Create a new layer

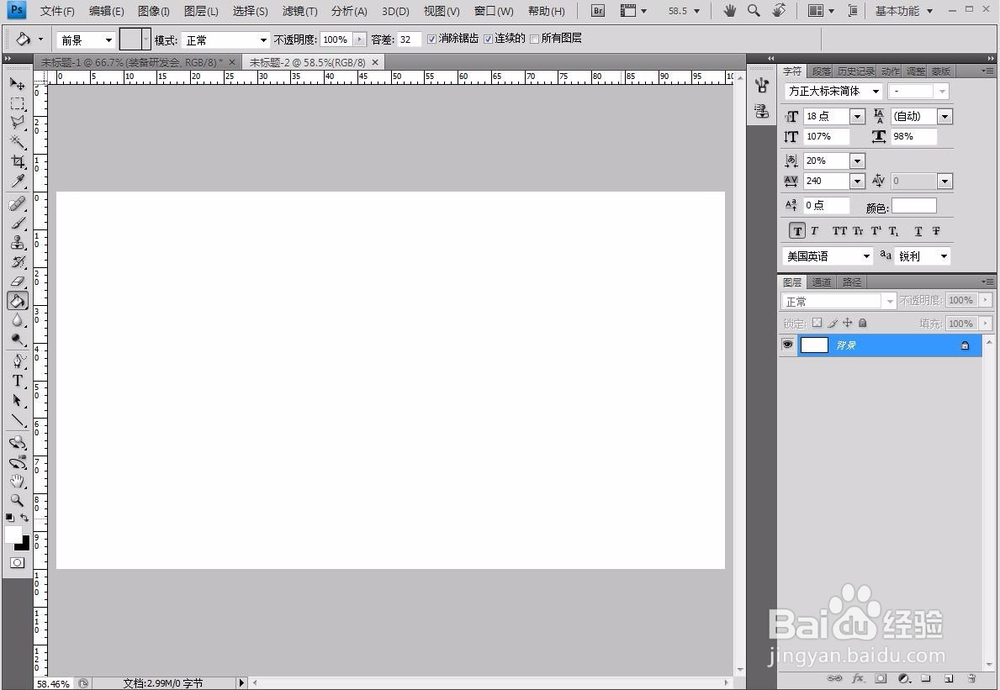click(x=948, y=678)
